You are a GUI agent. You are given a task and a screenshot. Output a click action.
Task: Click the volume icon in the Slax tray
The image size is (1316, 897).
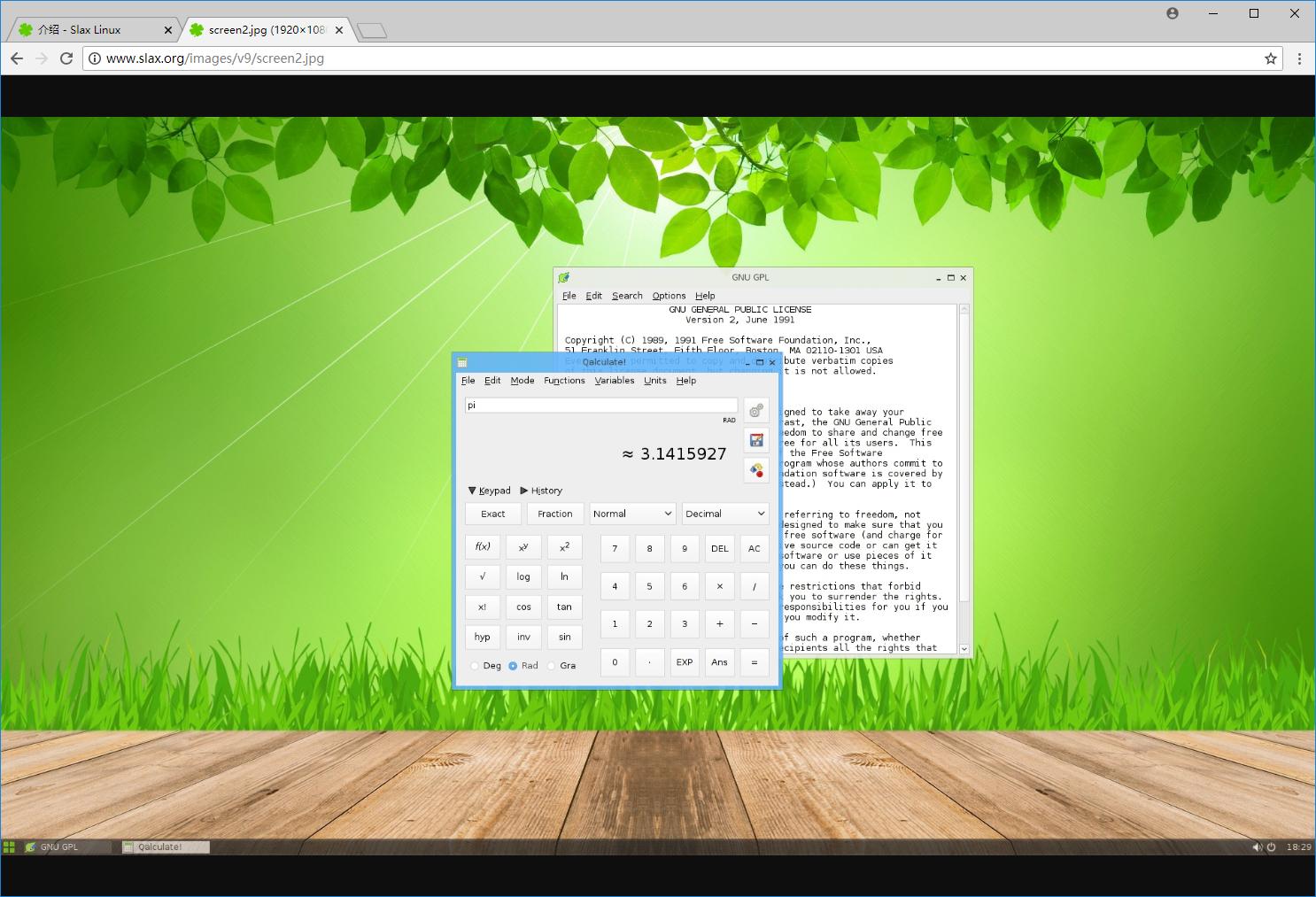tap(1256, 847)
